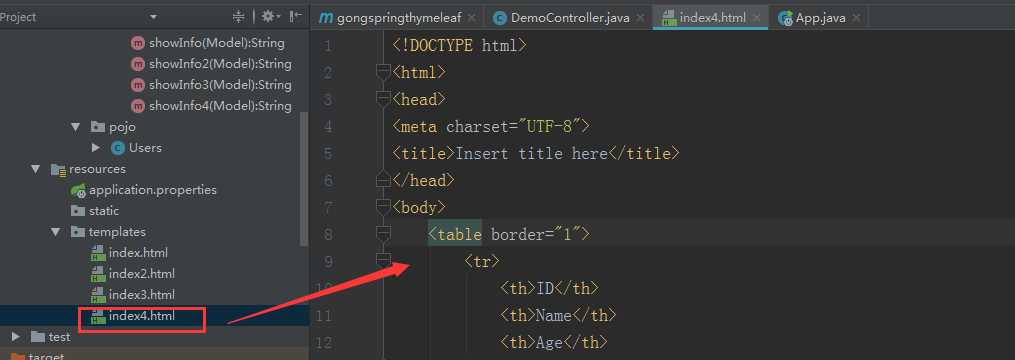Expand the test folder node
The width and height of the screenshot is (1015, 360).
pos(16,337)
